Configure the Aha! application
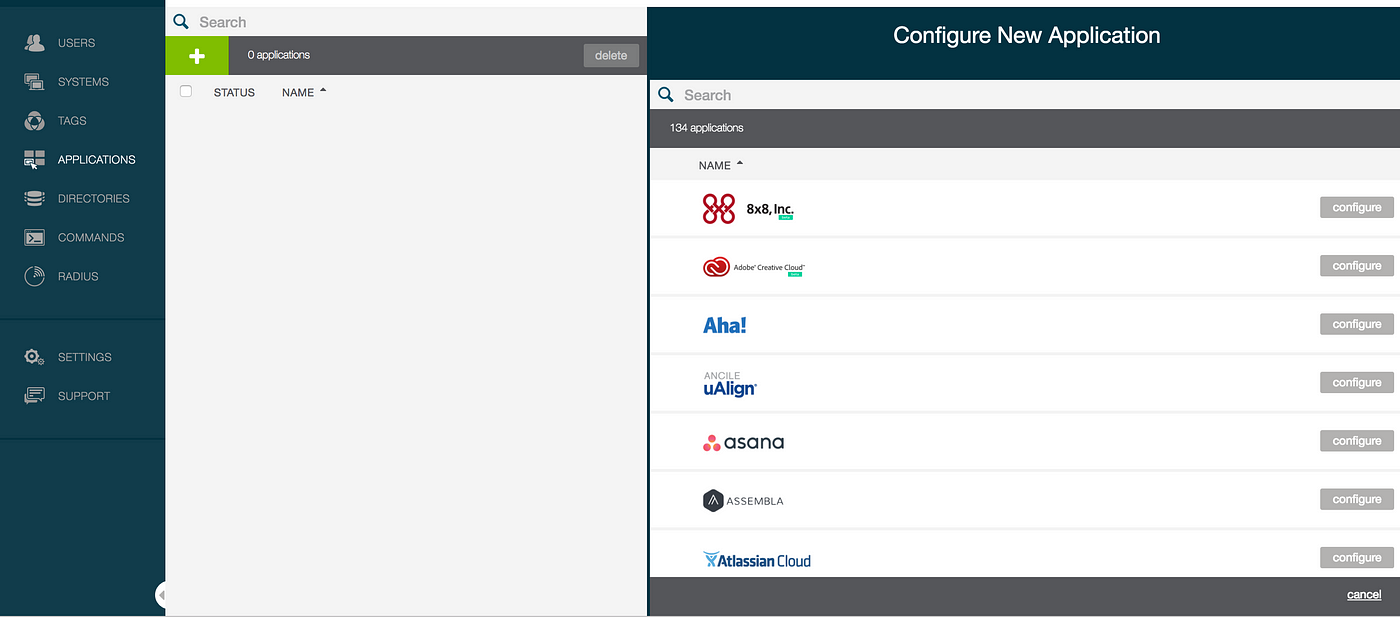 pos(1356,324)
